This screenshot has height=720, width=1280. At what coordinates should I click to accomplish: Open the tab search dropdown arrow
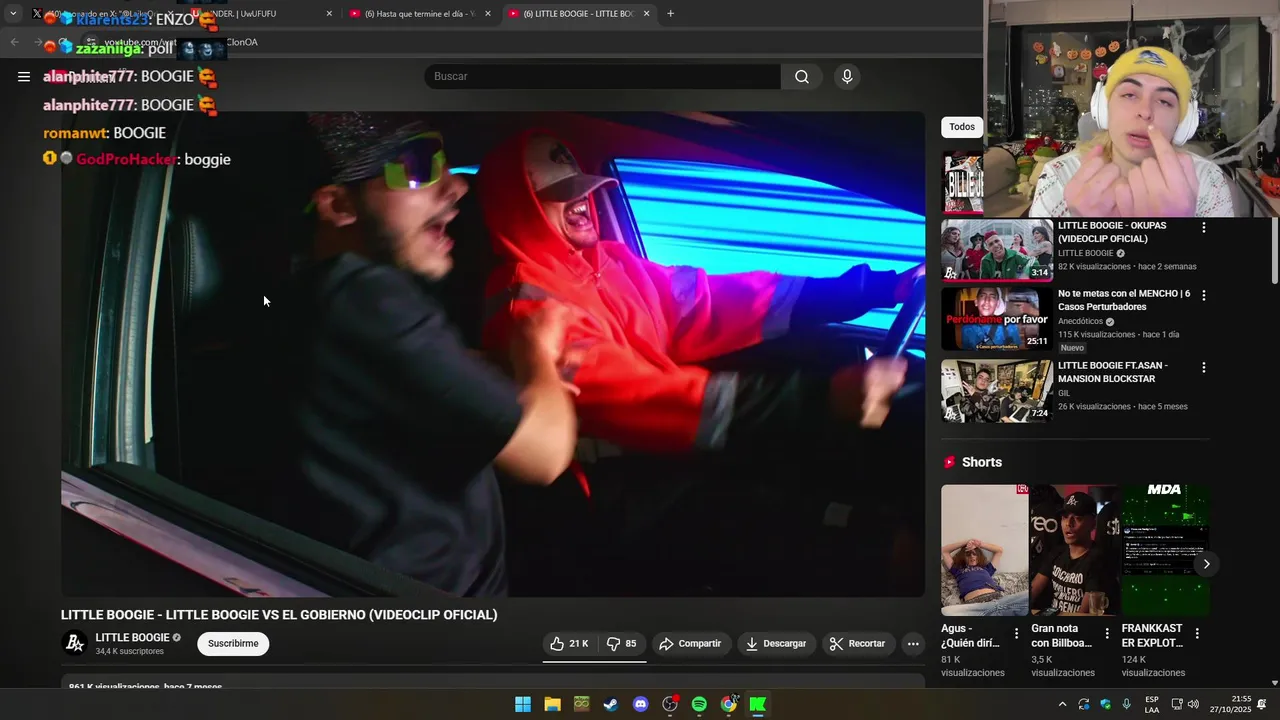click(13, 14)
